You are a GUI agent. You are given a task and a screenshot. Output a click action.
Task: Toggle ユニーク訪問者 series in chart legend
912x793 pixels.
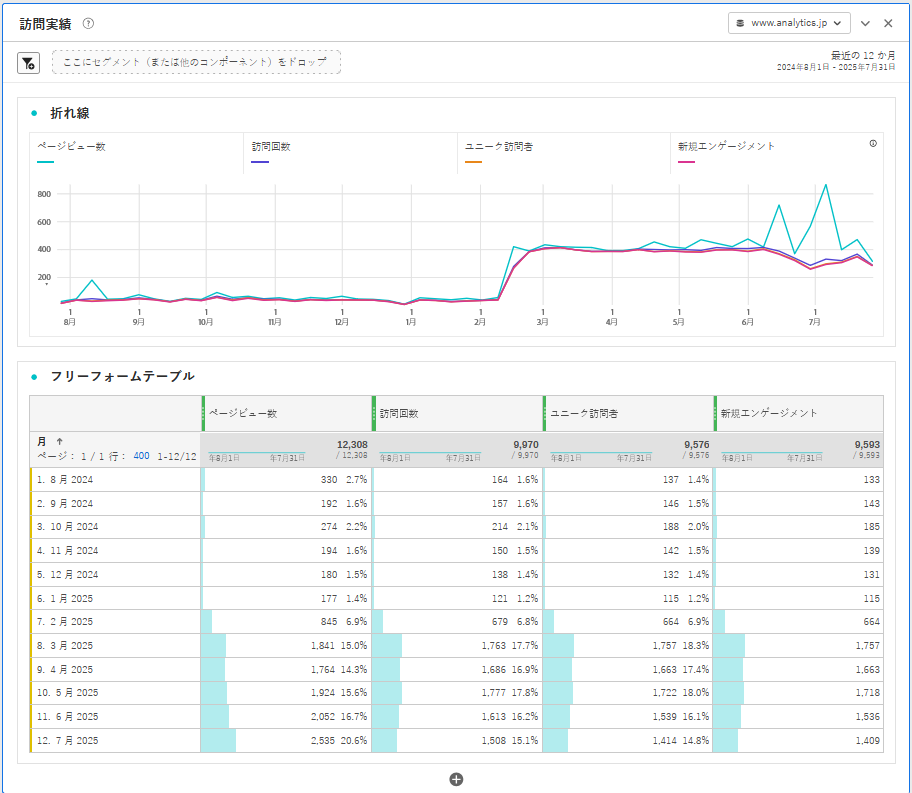pyautogui.click(x=499, y=147)
